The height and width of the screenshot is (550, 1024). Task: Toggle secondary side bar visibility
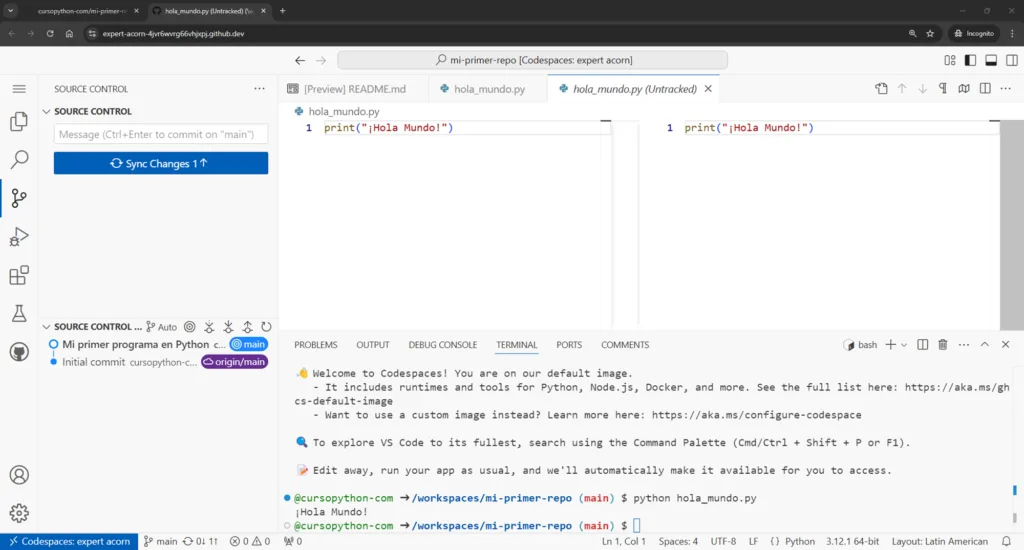1012,60
